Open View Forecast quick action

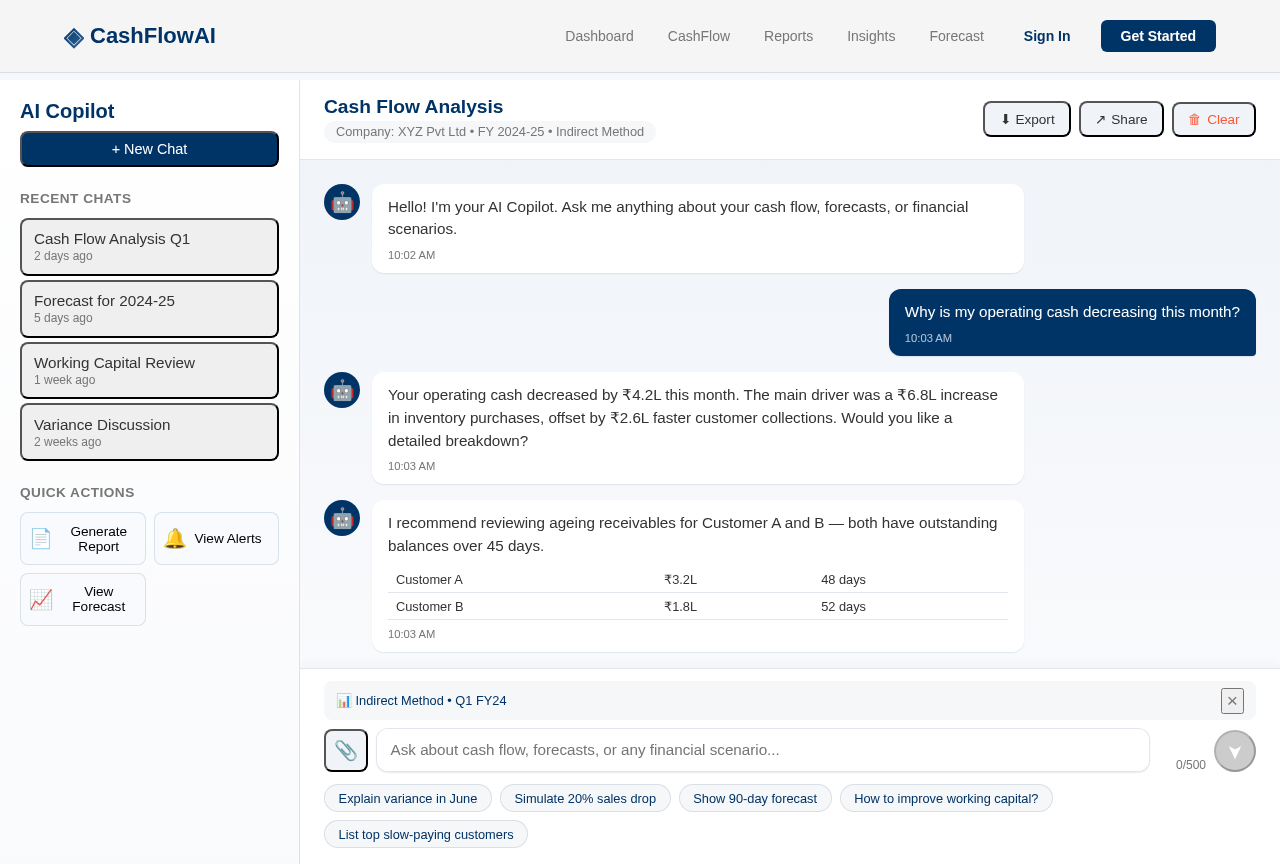coord(83,600)
